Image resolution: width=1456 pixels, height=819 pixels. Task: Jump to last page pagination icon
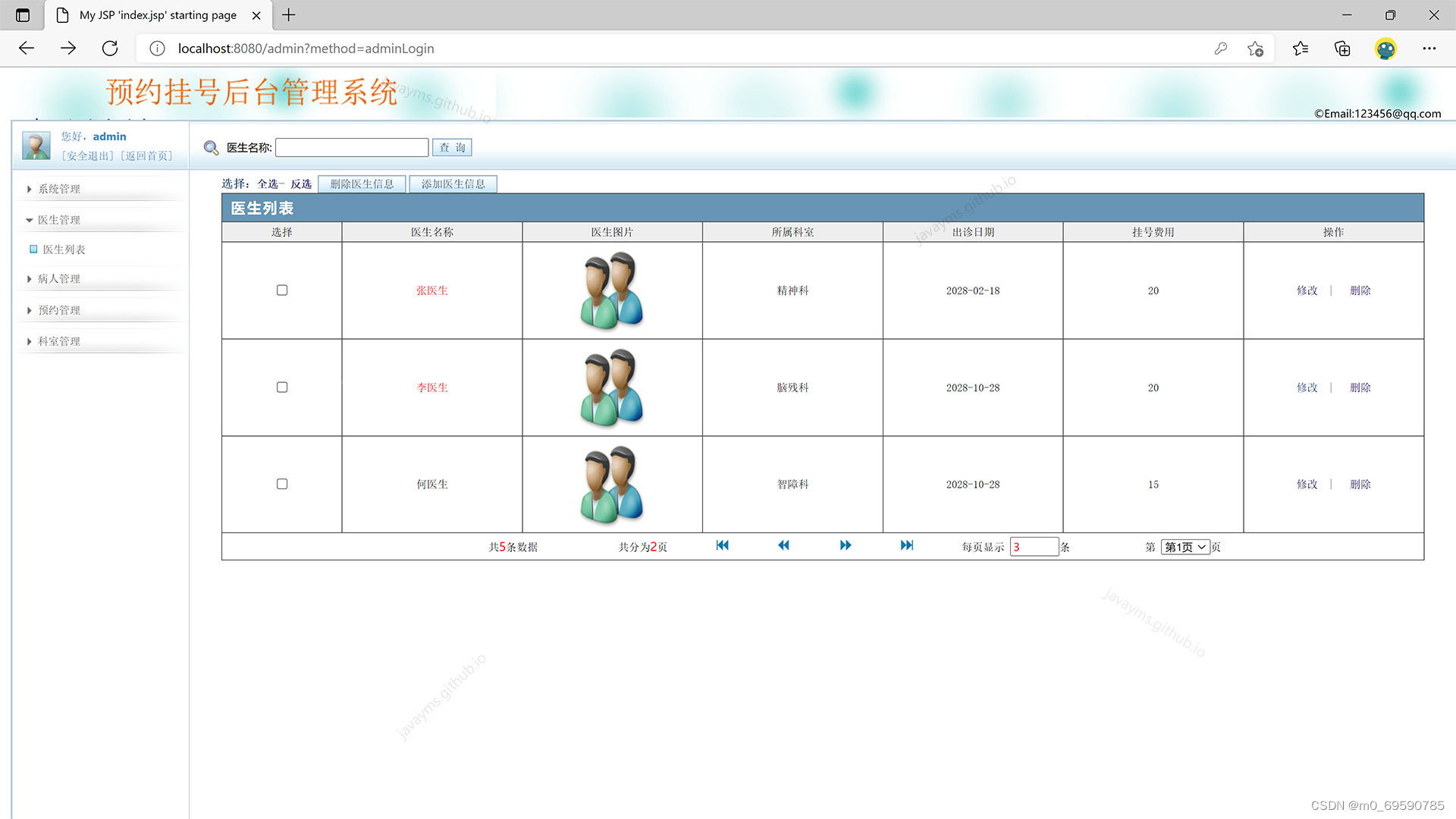click(x=907, y=545)
